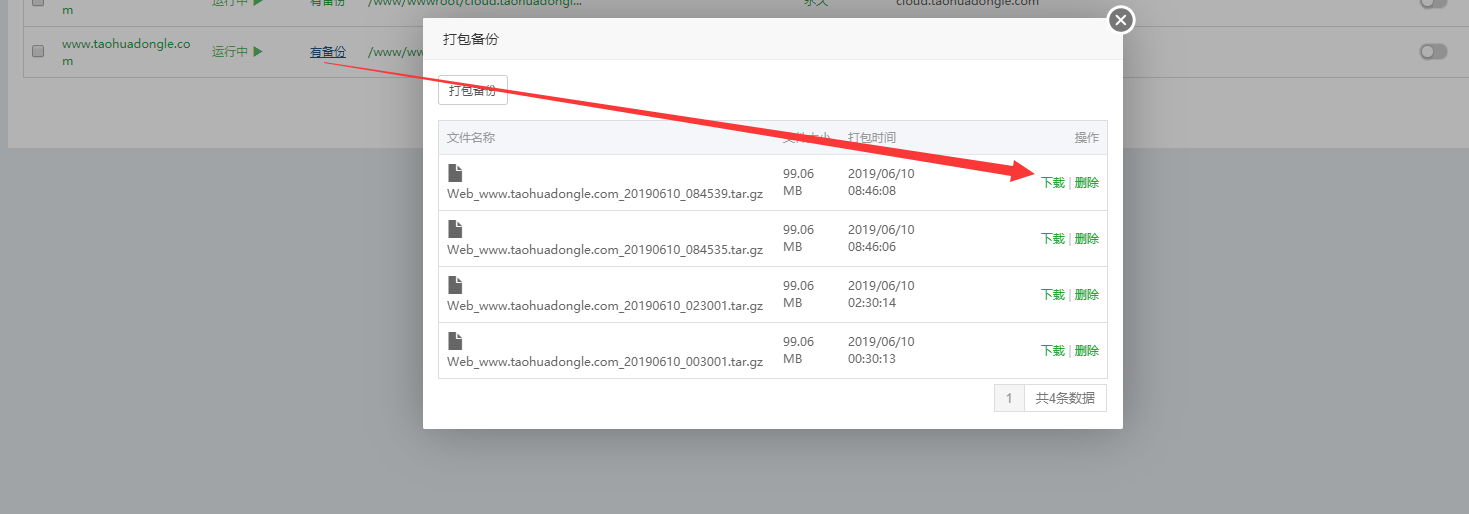Viewport: 1469px width, 514px height.
Task: Open the www.taohuadongle.com site link
Action: (126, 52)
